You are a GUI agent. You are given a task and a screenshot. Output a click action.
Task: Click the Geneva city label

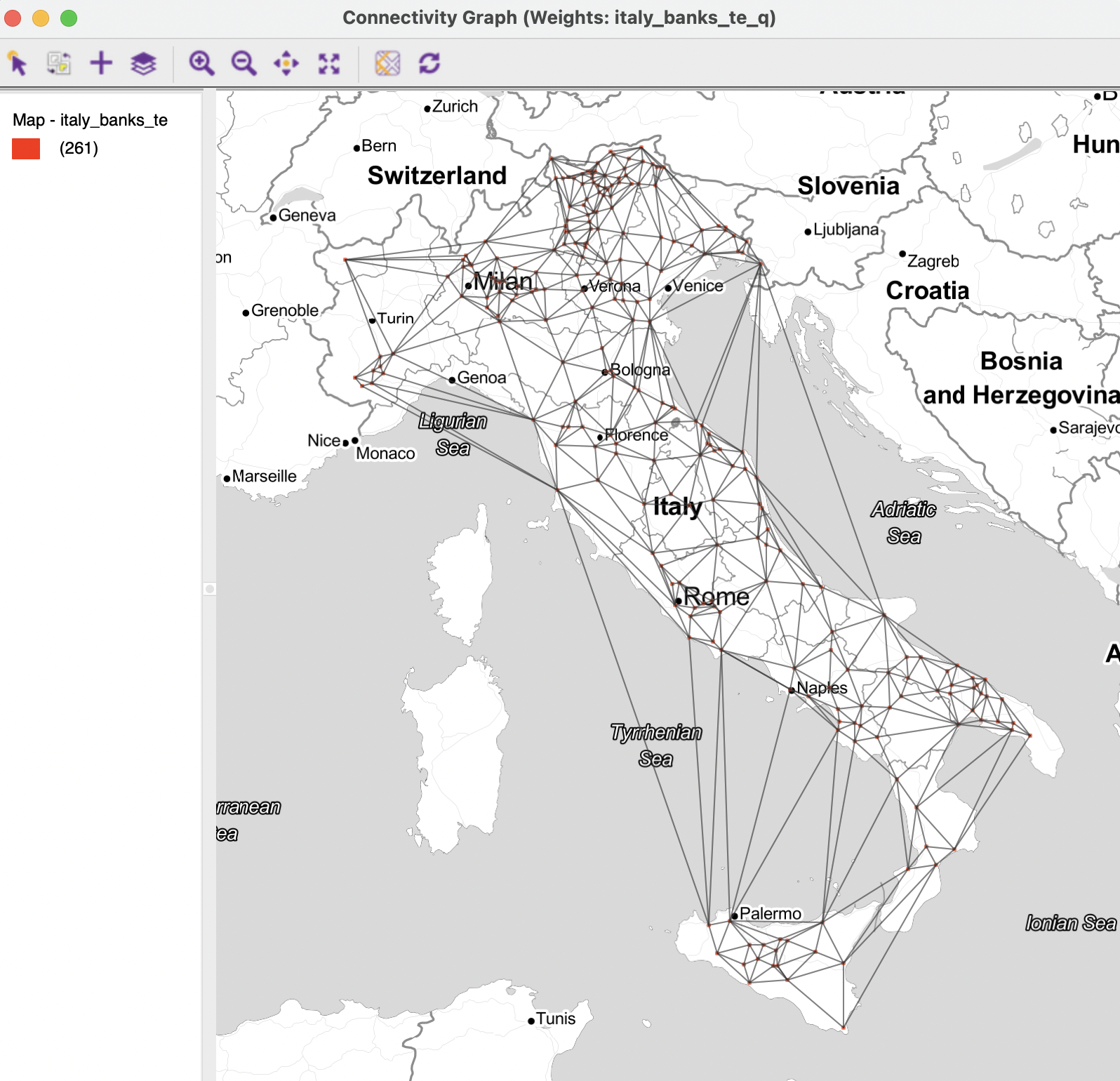click(307, 215)
